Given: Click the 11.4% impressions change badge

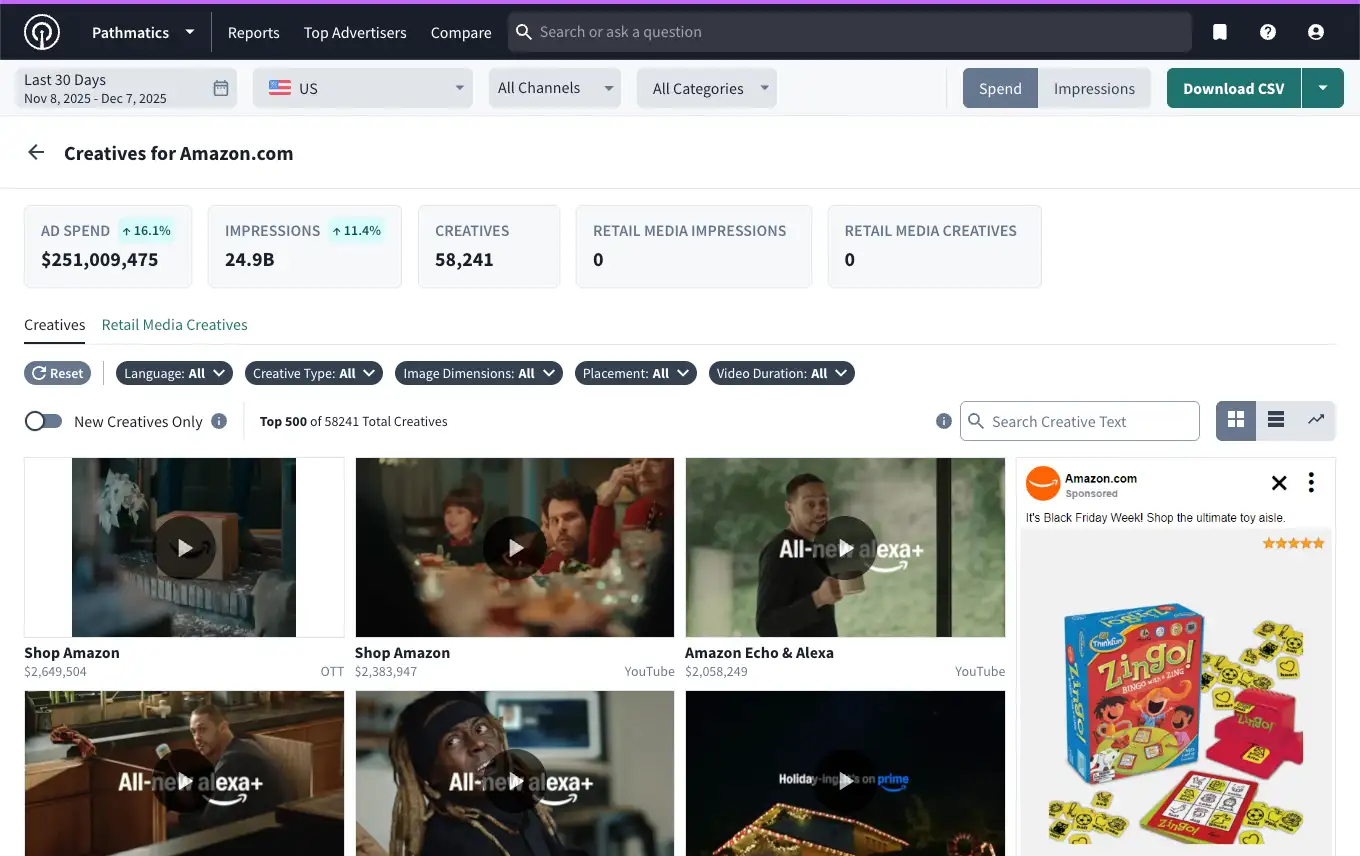Looking at the screenshot, I should pyautogui.click(x=357, y=231).
